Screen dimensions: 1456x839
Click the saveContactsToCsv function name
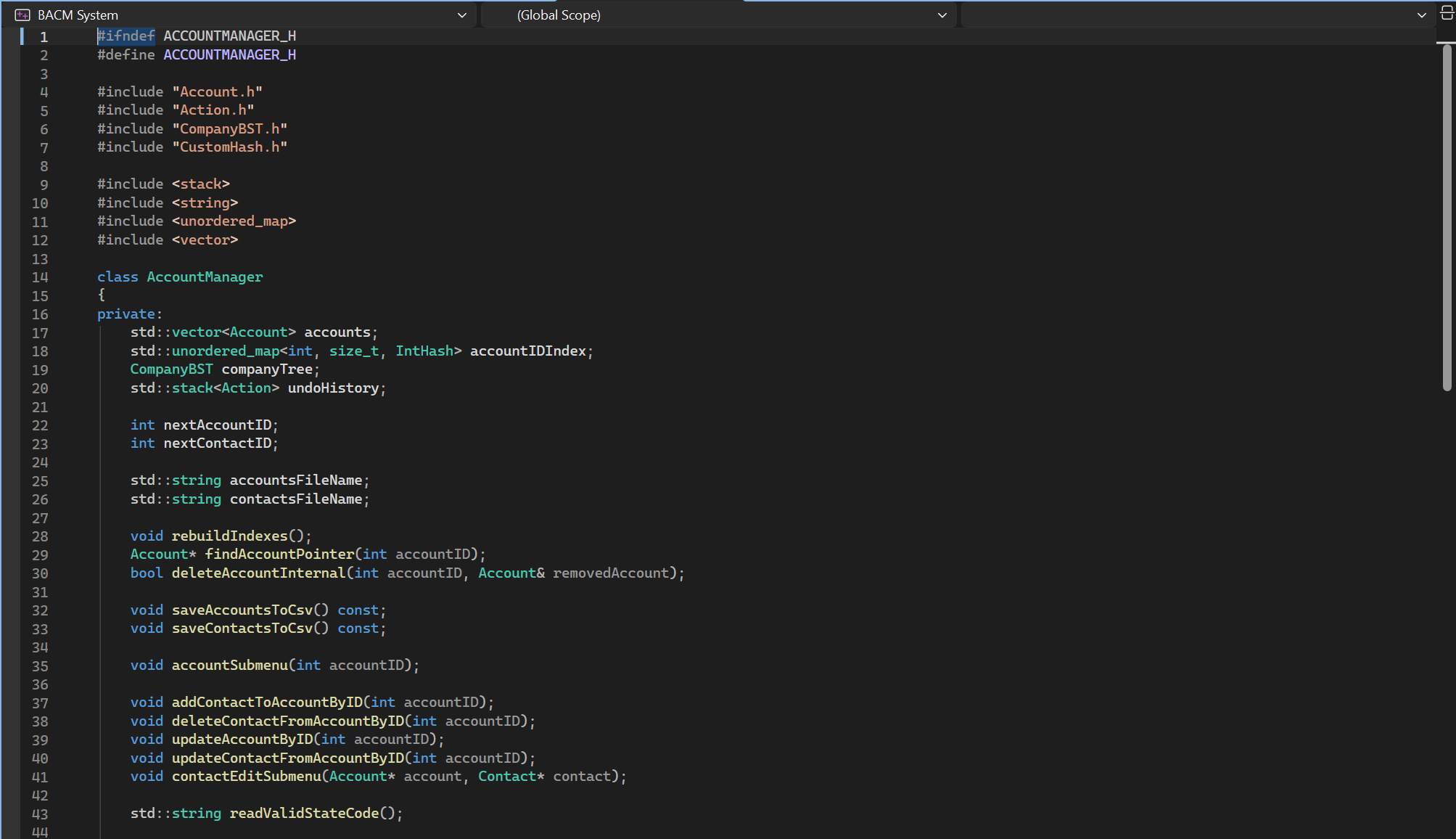click(x=242, y=628)
